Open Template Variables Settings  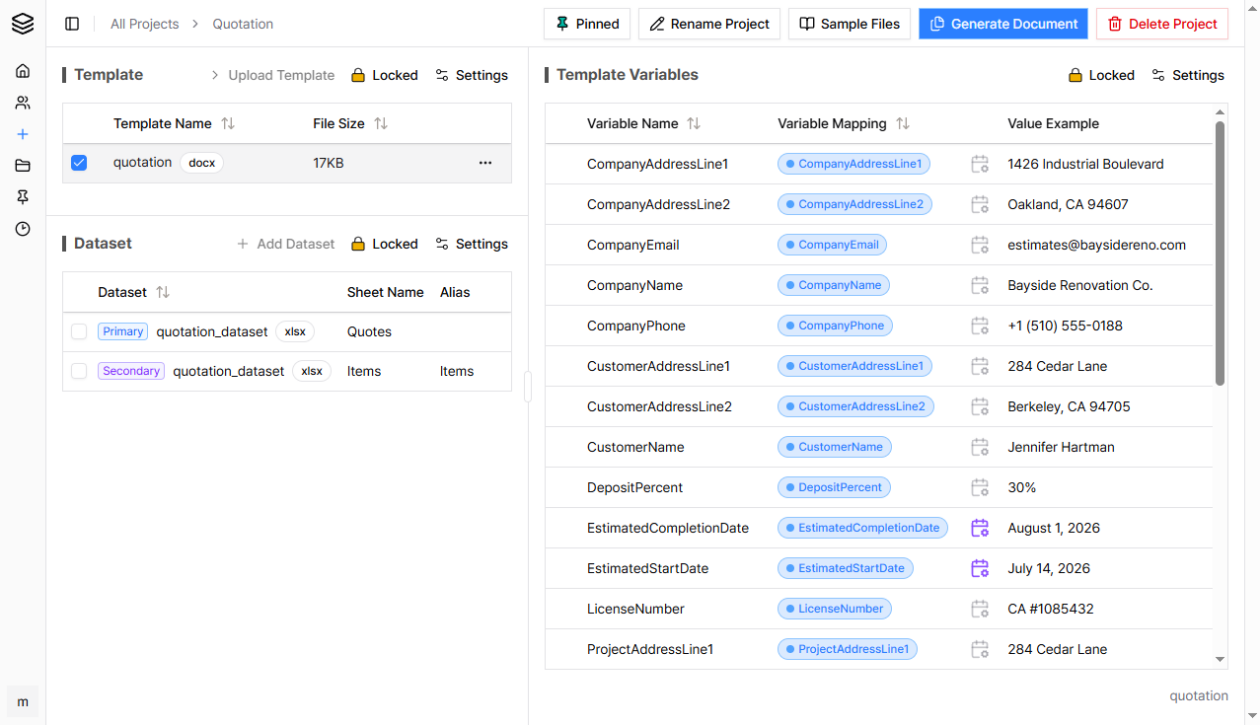click(x=1188, y=75)
